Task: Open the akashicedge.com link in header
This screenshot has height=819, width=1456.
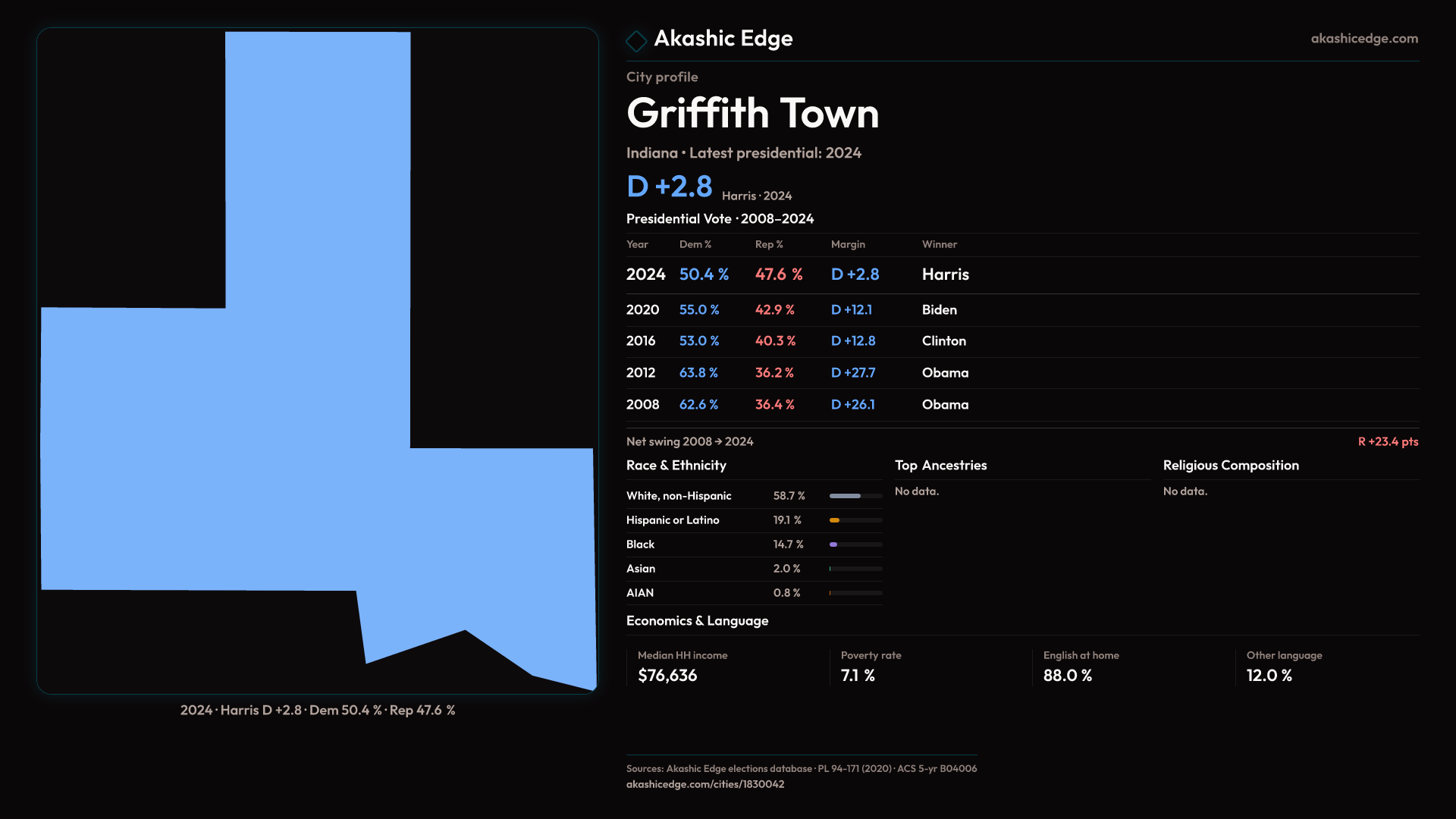Action: pos(1363,39)
